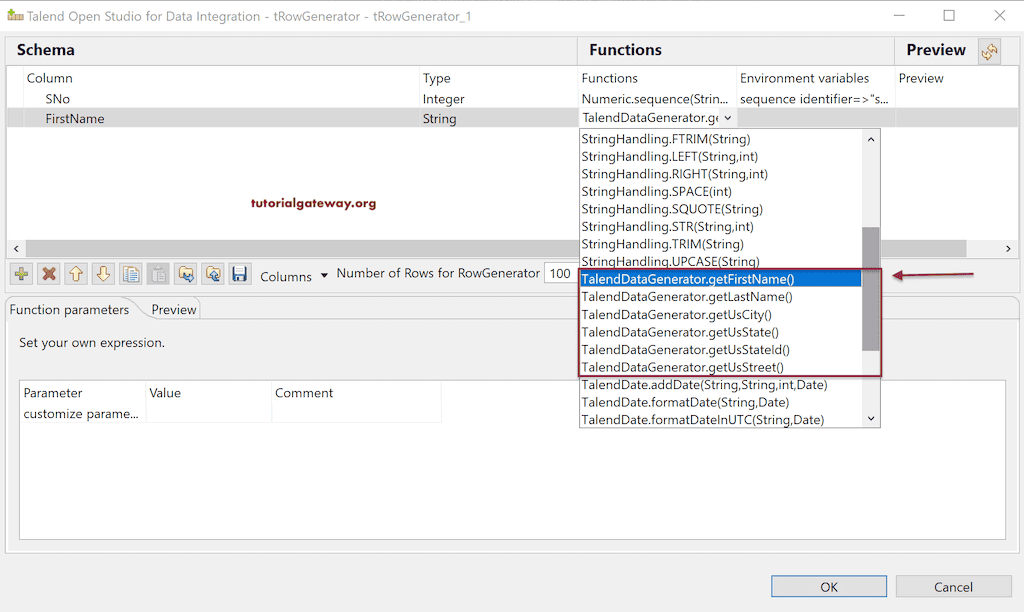
Task: Pick StringHandling.SPACE(int) option
Action: click(x=721, y=191)
